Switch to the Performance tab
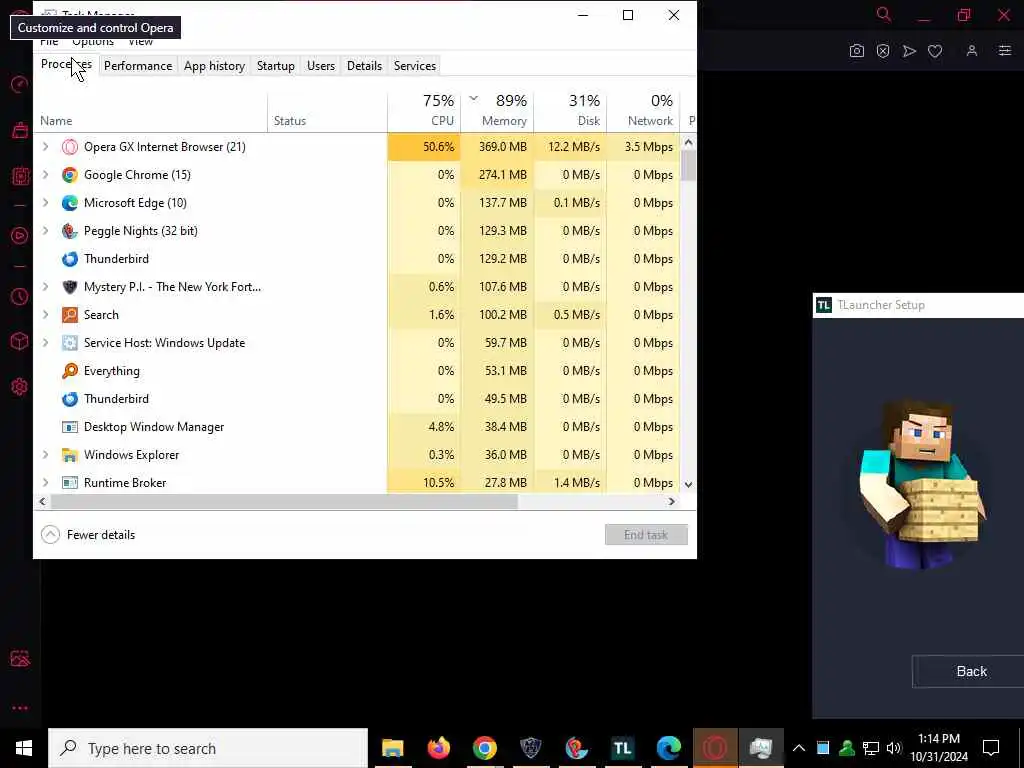Image resolution: width=1024 pixels, height=768 pixels. click(x=138, y=65)
